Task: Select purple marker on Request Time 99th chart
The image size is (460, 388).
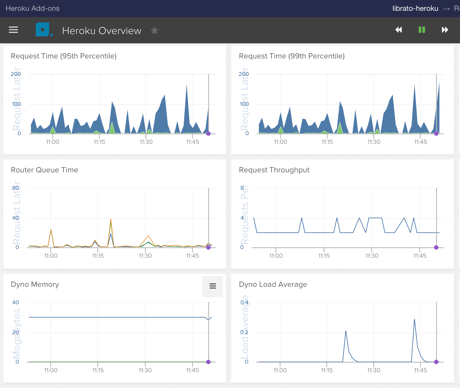Action: pos(436,133)
